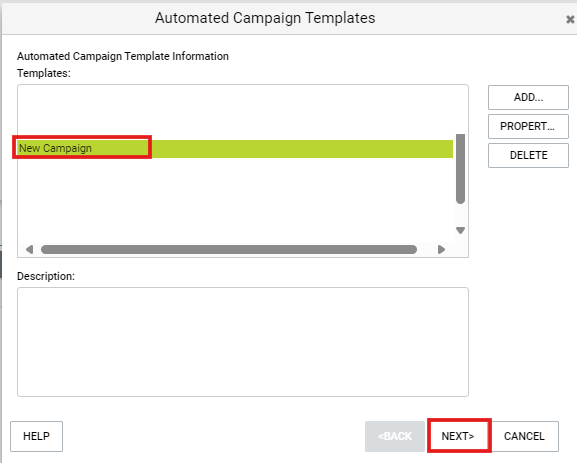Select the New Campaign template
This screenshot has width=577, height=463.
click(235, 149)
